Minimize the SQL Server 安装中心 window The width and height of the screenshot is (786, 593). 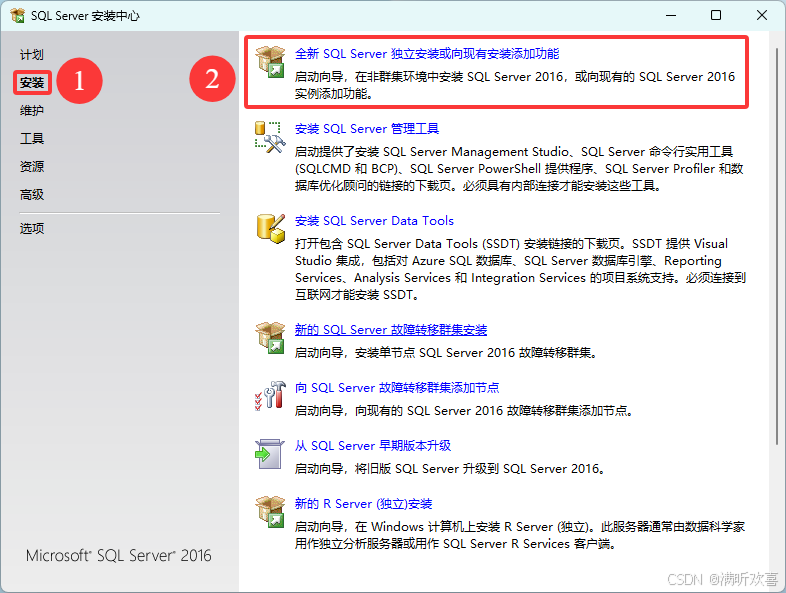coord(671,16)
